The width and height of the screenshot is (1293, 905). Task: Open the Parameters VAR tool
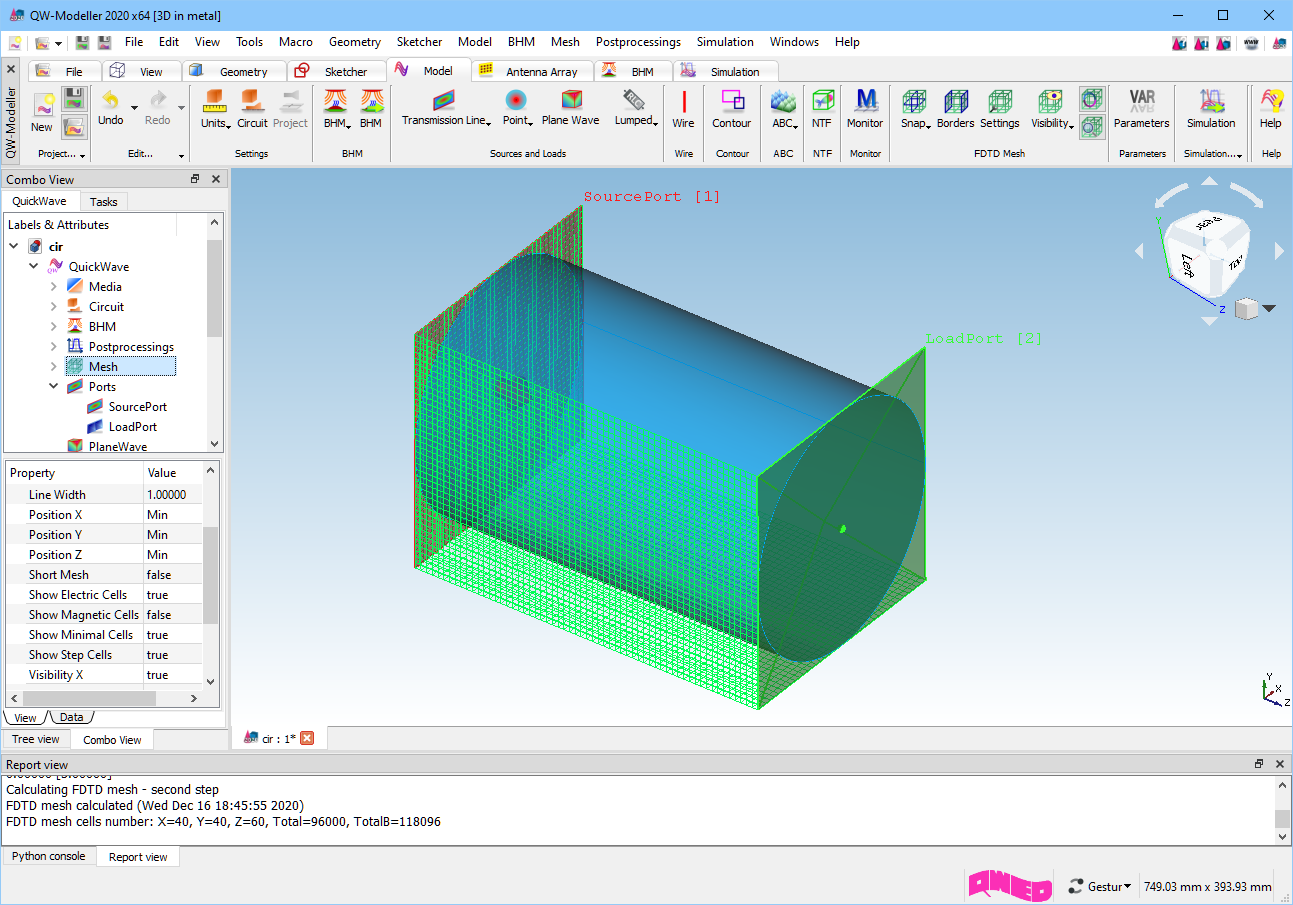[x=1141, y=110]
